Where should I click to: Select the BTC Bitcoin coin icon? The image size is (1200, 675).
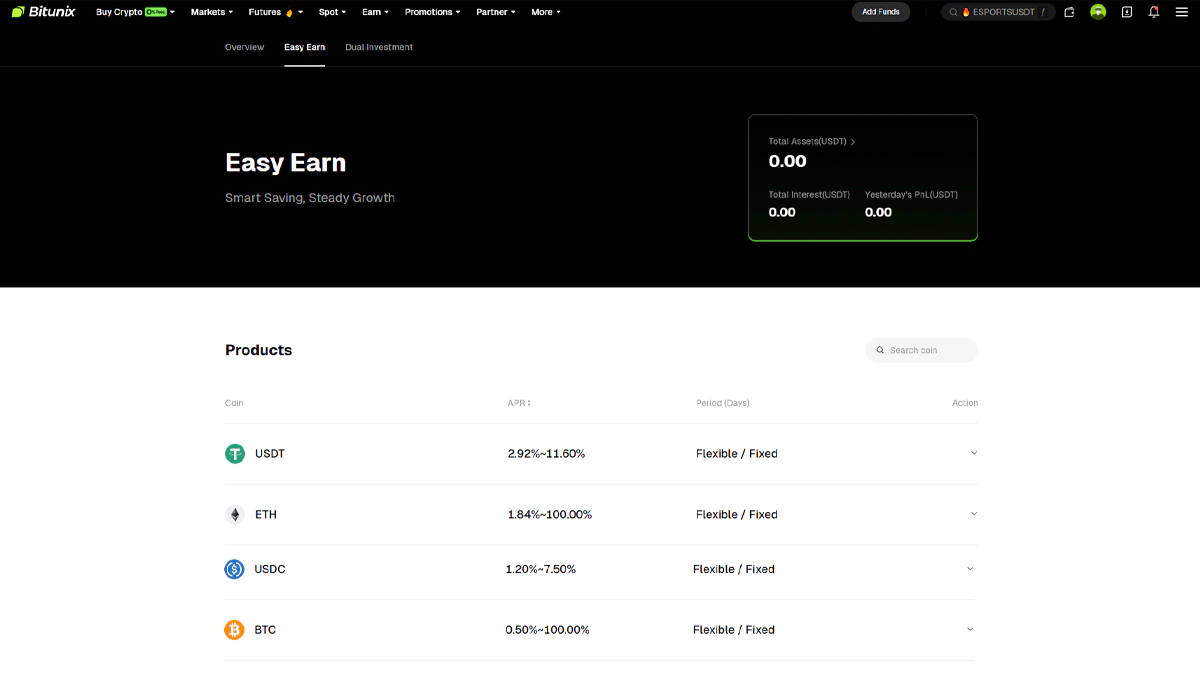pos(235,629)
